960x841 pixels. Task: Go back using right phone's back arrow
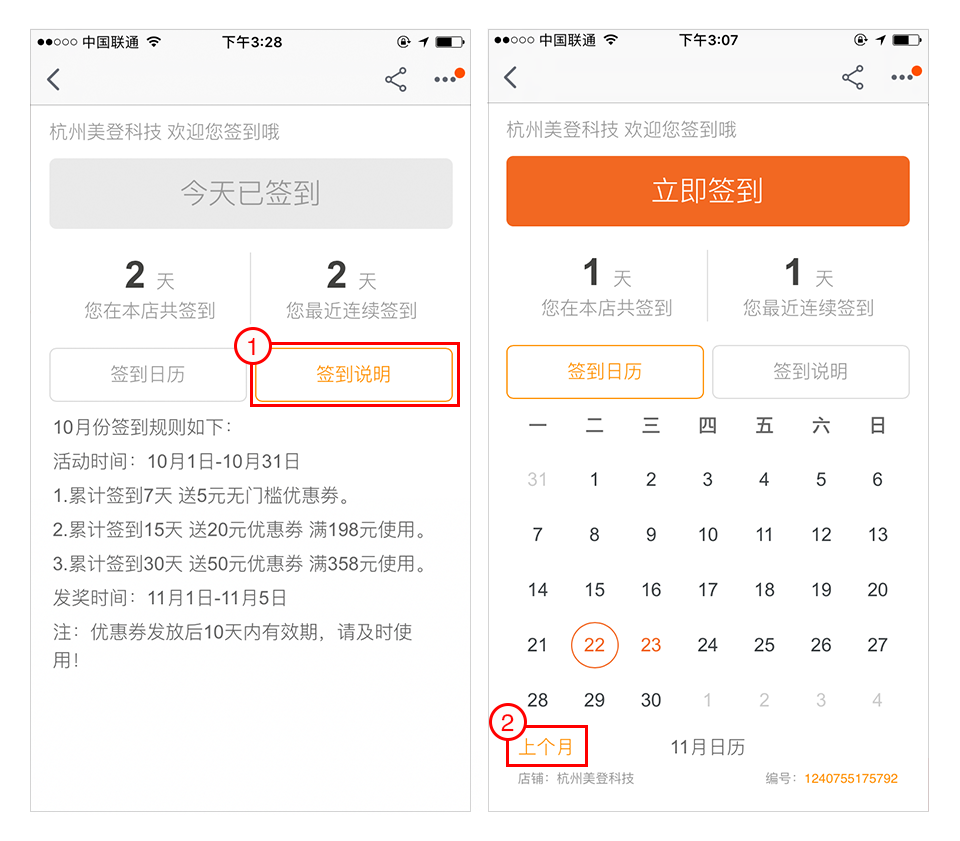tap(511, 77)
